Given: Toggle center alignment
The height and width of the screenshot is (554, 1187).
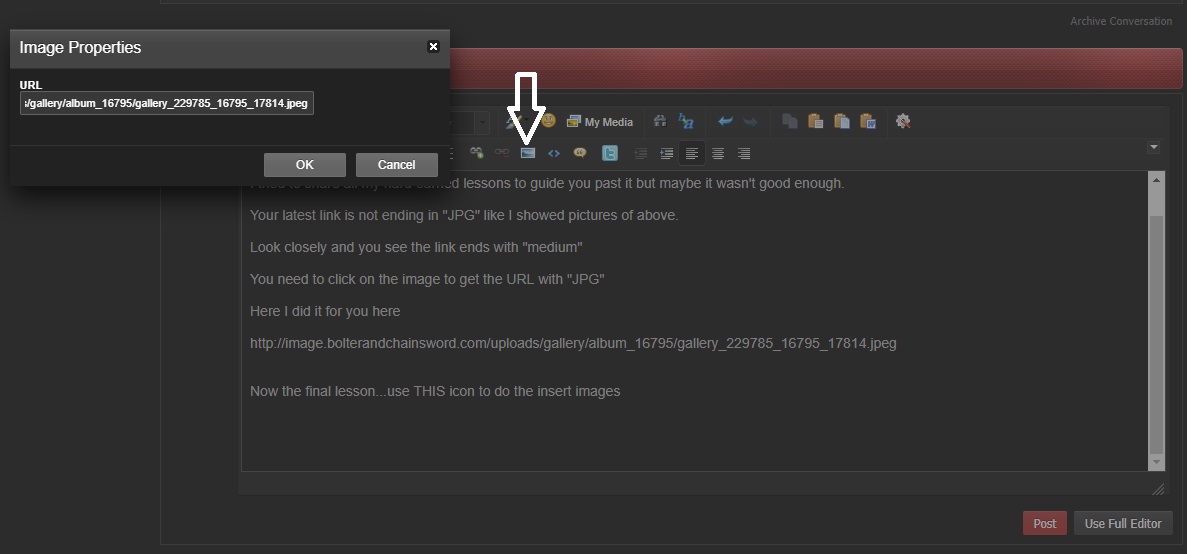Looking at the screenshot, I should pyautogui.click(x=717, y=153).
